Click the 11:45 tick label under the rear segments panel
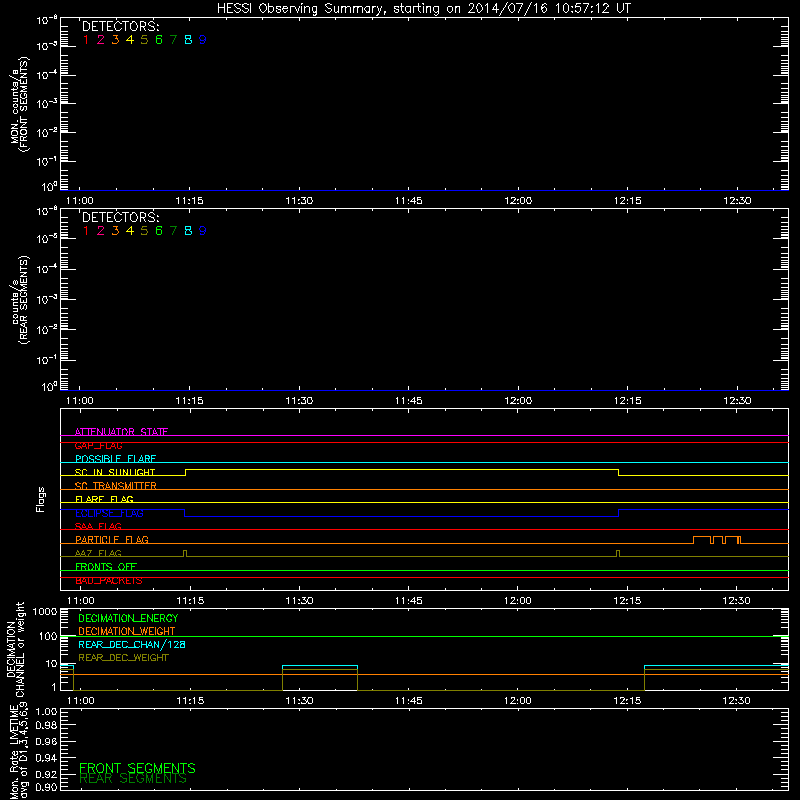 click(x=409, y=401)
